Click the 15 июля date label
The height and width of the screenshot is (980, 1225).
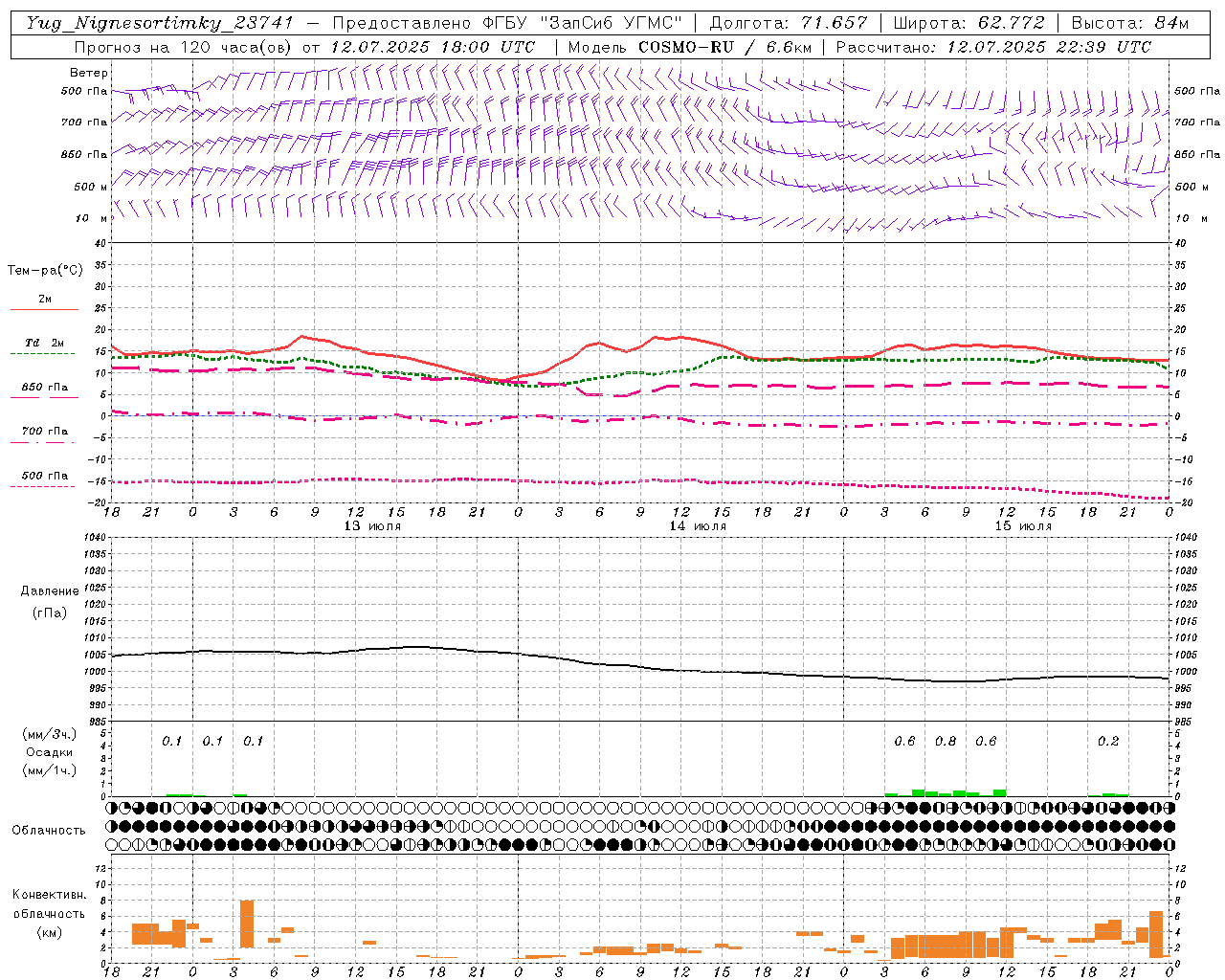coord(1023,526)
